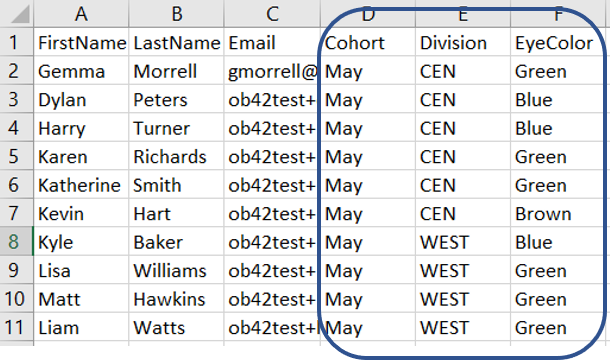The height and width of the screenshot is (364, 610).
Task: Click the Division header cell
Action: coord(463,42)
